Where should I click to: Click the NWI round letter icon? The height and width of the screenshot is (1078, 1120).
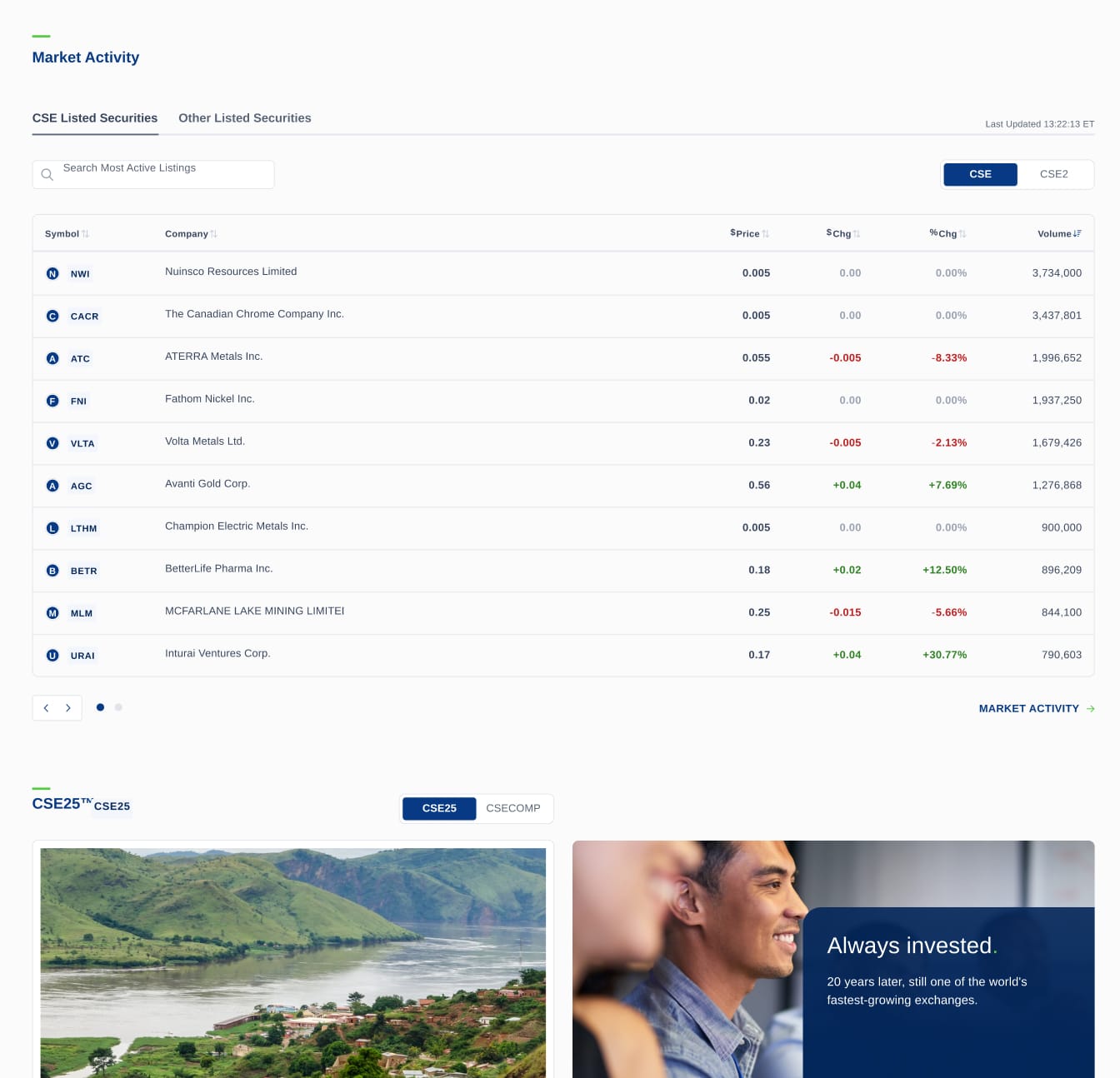52,273
